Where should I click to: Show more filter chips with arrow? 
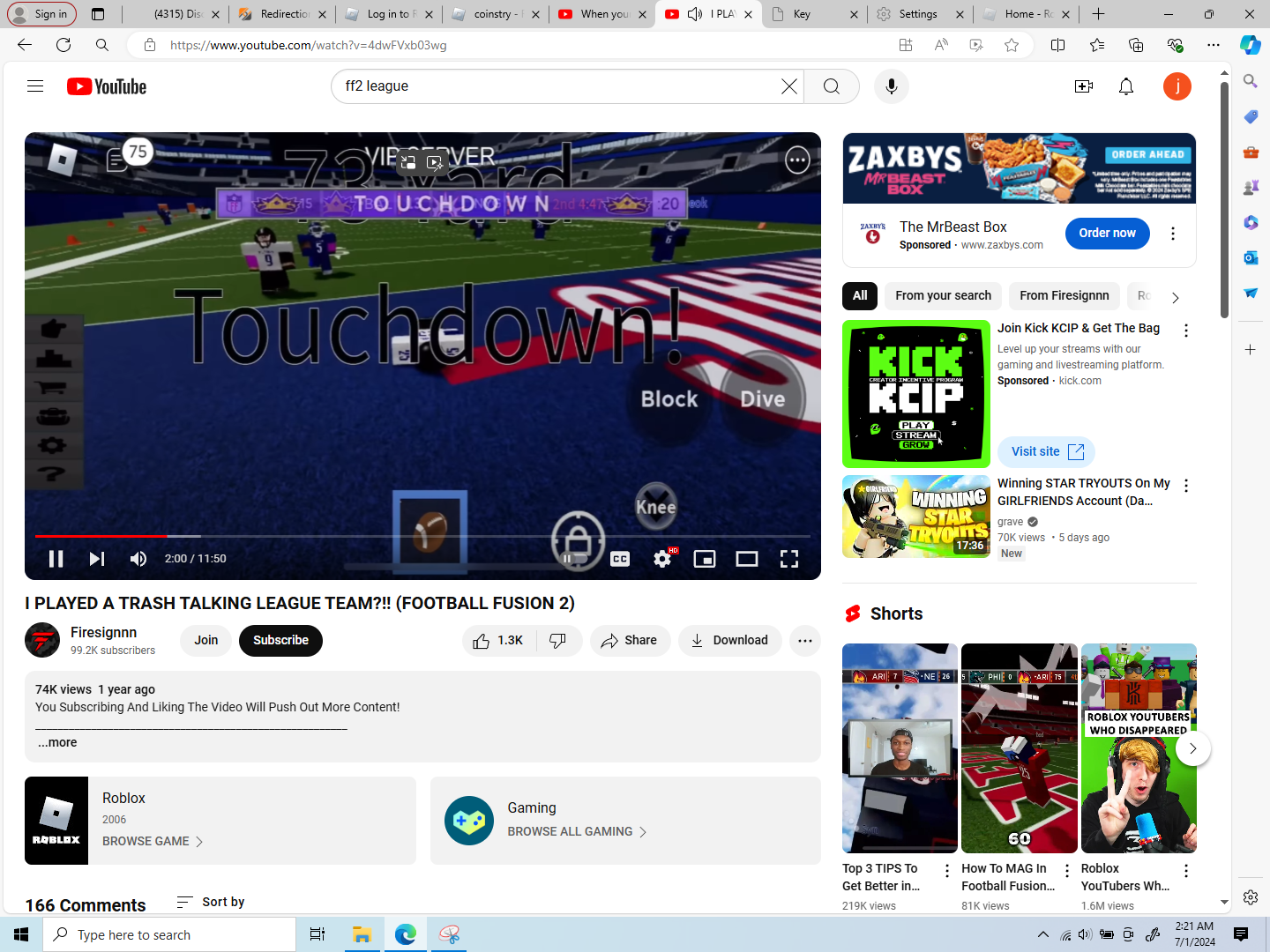point(1176,297)
